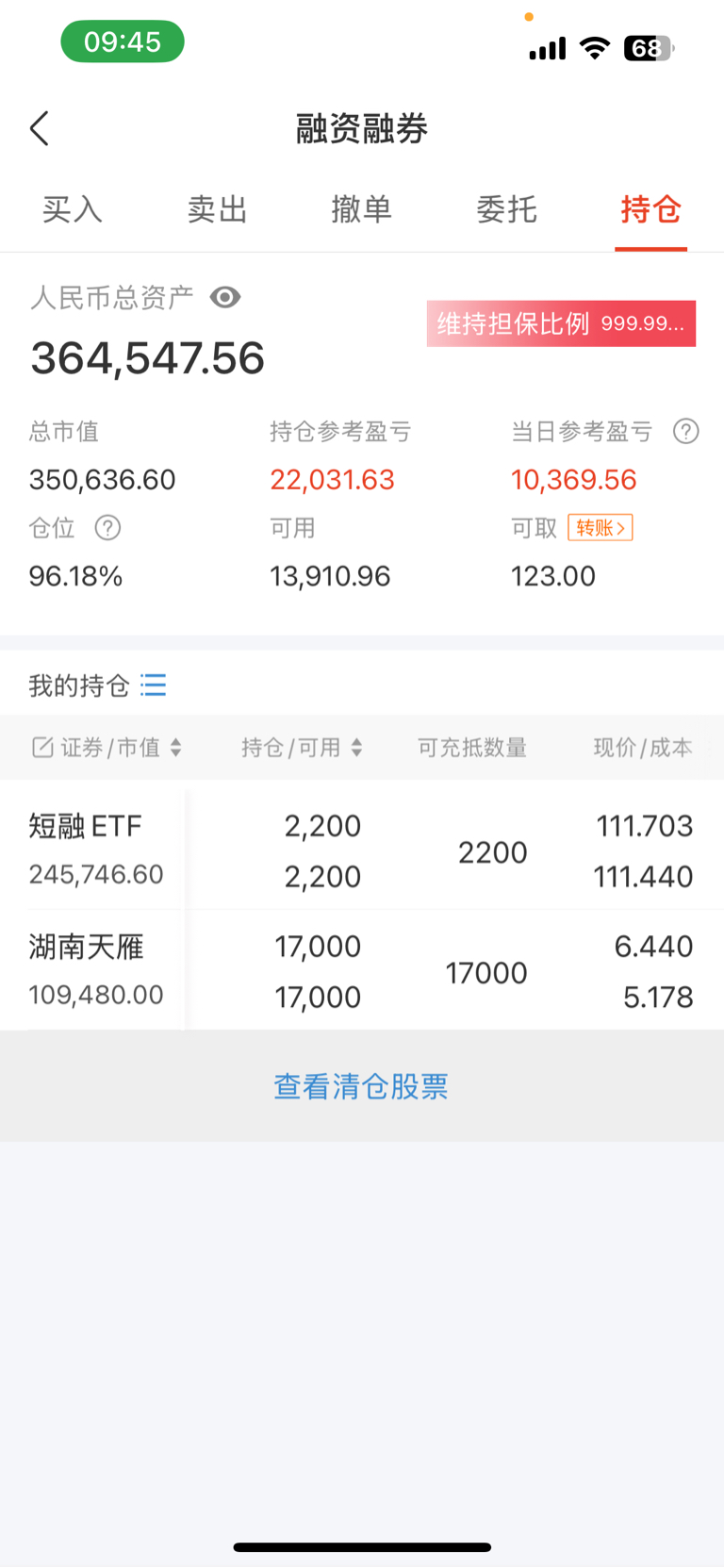Tap the 维持担保比例 red banner
Viewport: 724px width, 1568px height.
[x=561, y=324]
